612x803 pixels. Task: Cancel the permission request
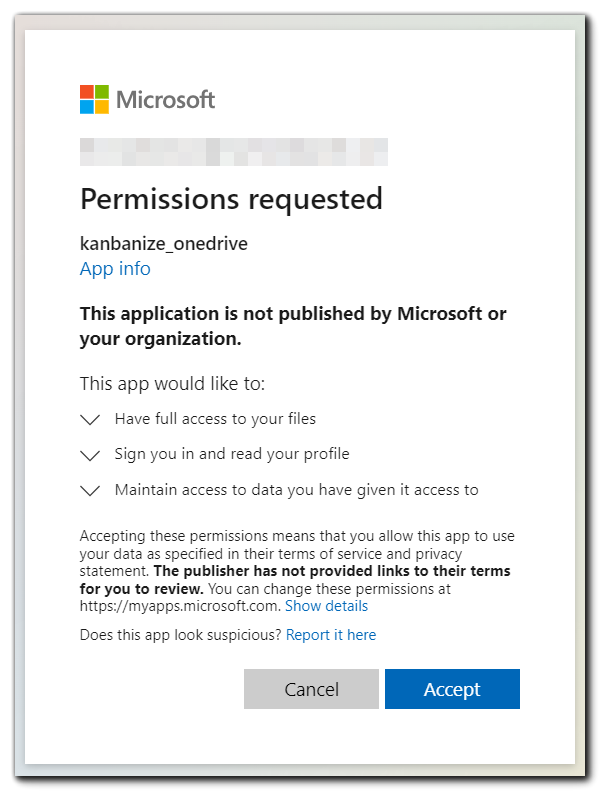[311, 689]
